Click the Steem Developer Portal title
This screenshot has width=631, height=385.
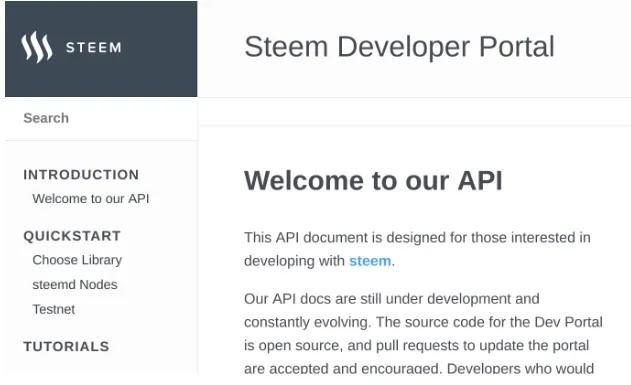point(399,47)
